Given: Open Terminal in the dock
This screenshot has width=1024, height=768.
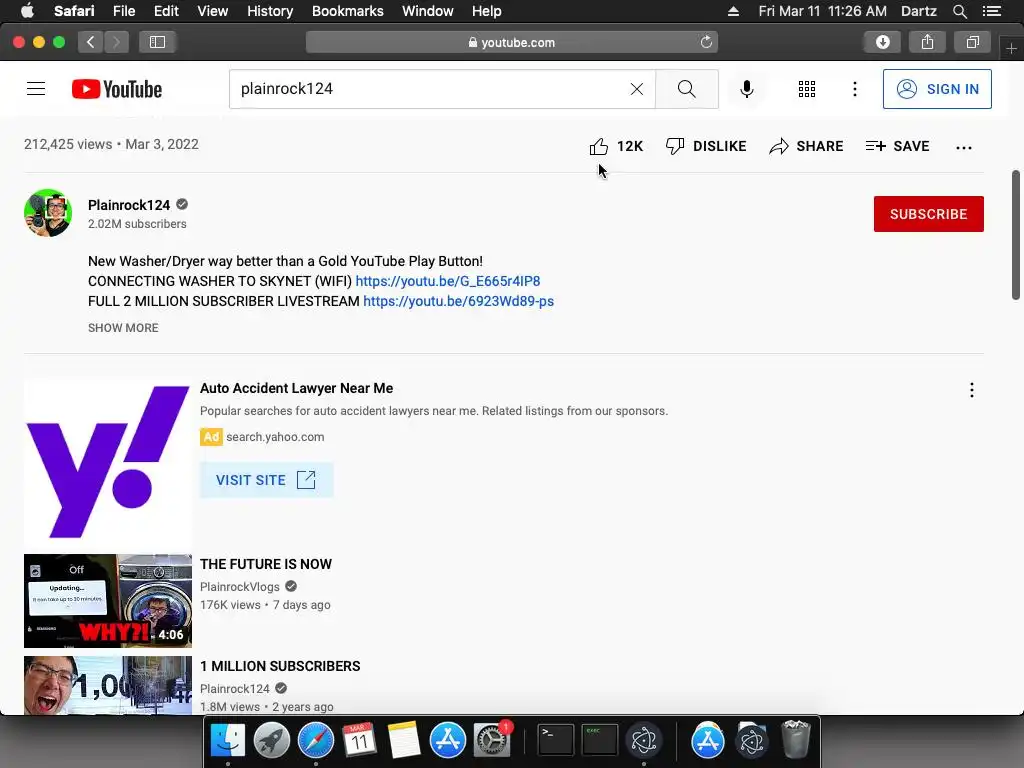Looking at the screenshot, I should 555,740.
